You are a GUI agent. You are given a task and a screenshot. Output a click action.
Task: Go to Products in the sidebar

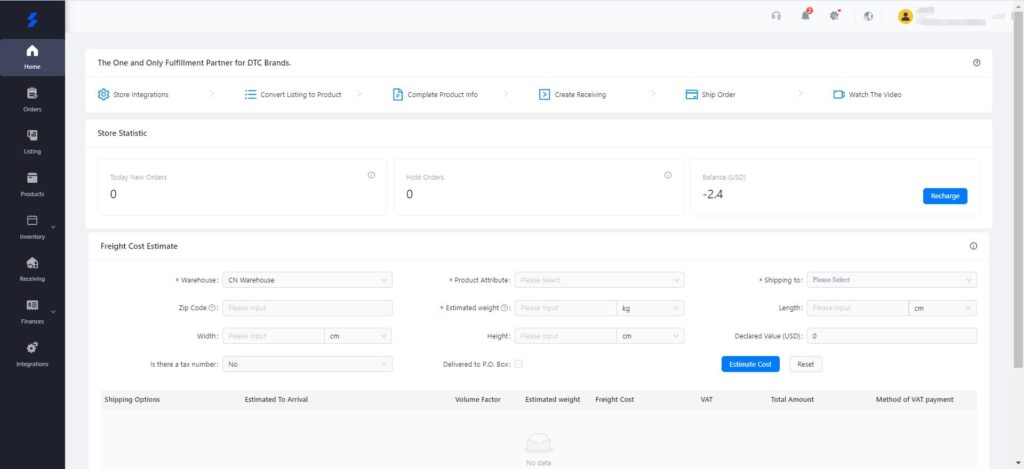click(x=32, y=183)
